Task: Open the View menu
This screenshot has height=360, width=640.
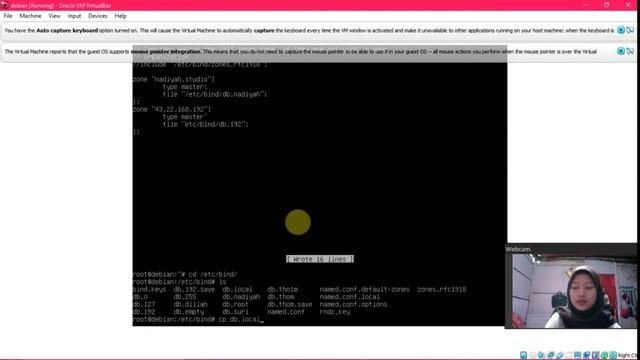Action: [54, 16]
